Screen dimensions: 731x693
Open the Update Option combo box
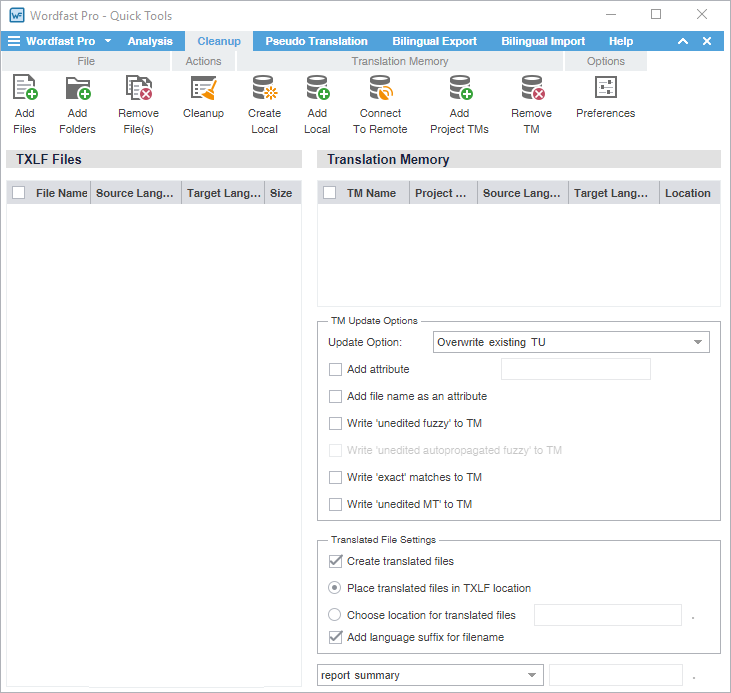(x=571, y=342)
